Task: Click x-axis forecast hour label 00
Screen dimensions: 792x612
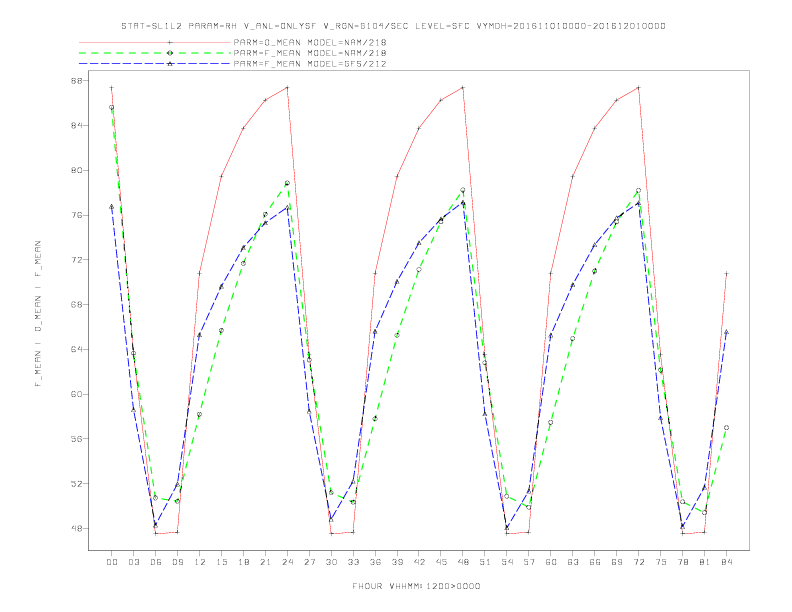Action: click(x=112, y=562)
